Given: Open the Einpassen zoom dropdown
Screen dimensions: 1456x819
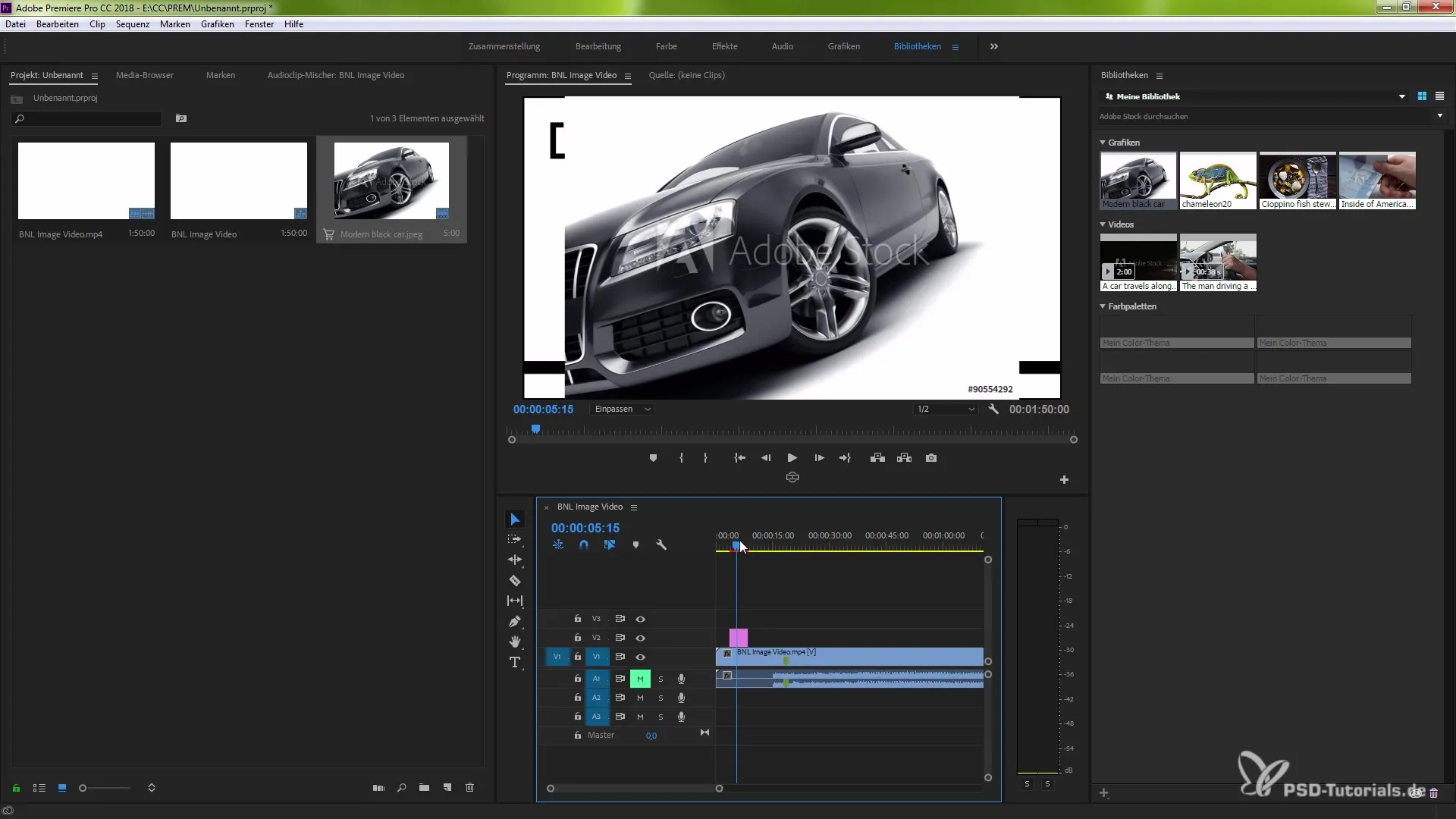Looking at the screenshot, I should point(623,409).
